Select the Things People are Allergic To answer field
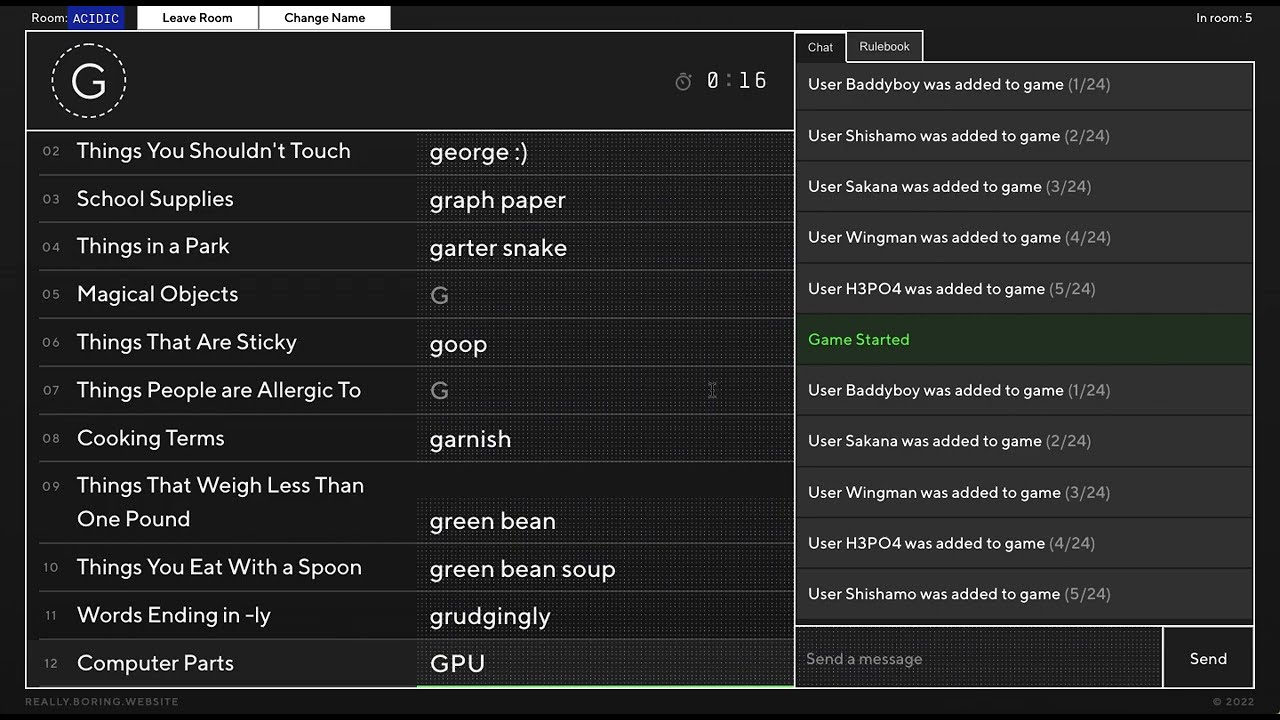1280x720 pixels. pyautogui.click(x=604, y=391)
